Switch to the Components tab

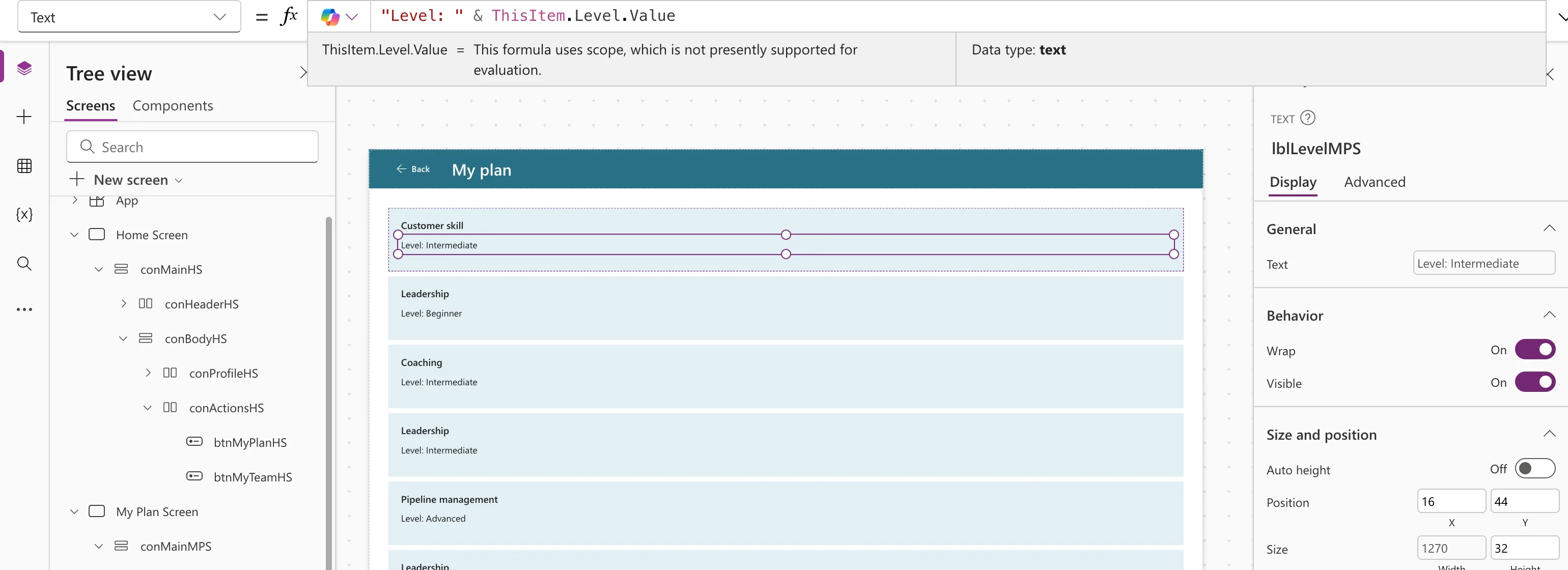pos(173,106)
